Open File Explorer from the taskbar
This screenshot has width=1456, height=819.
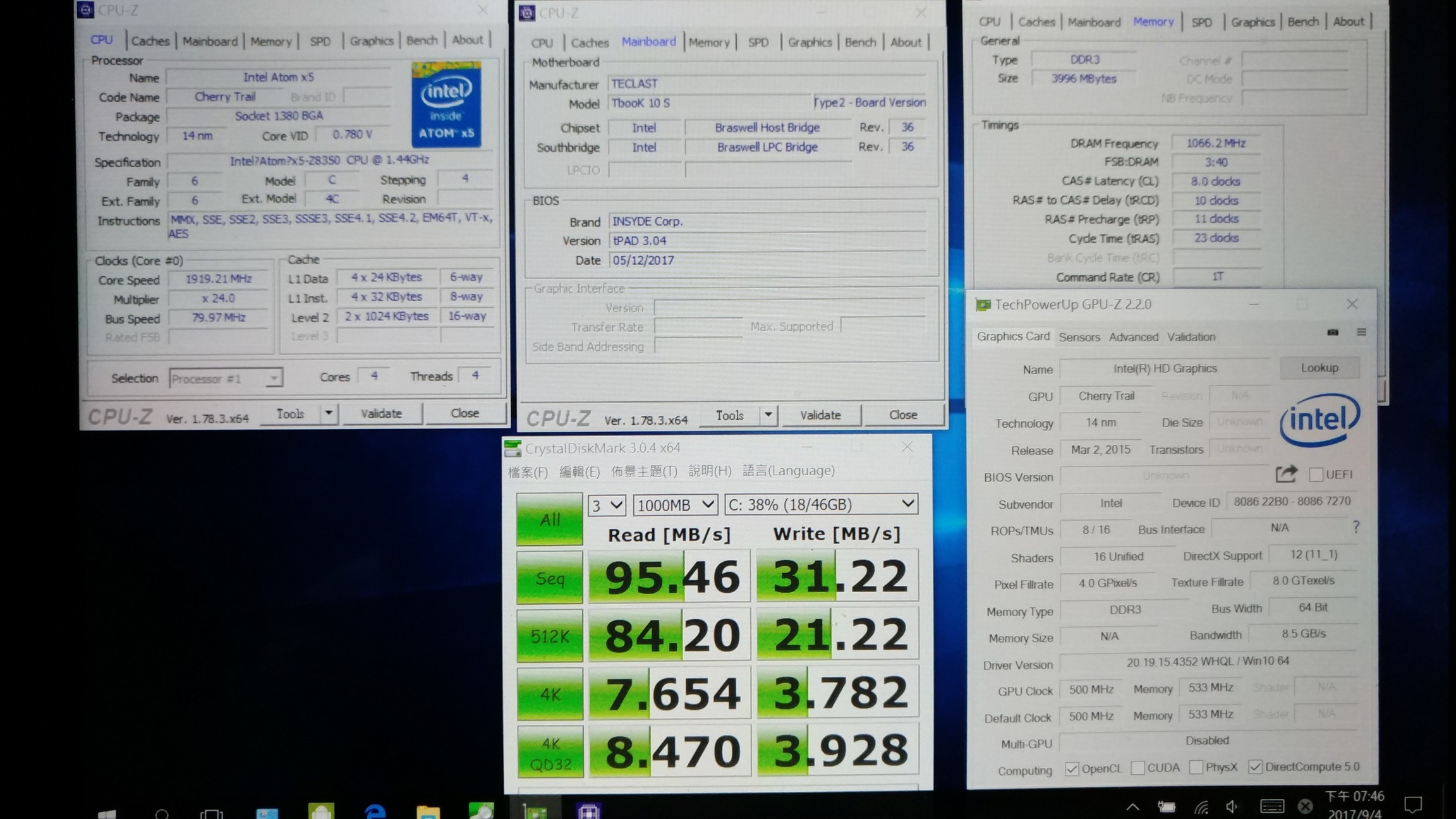click(x=428, y=811)
